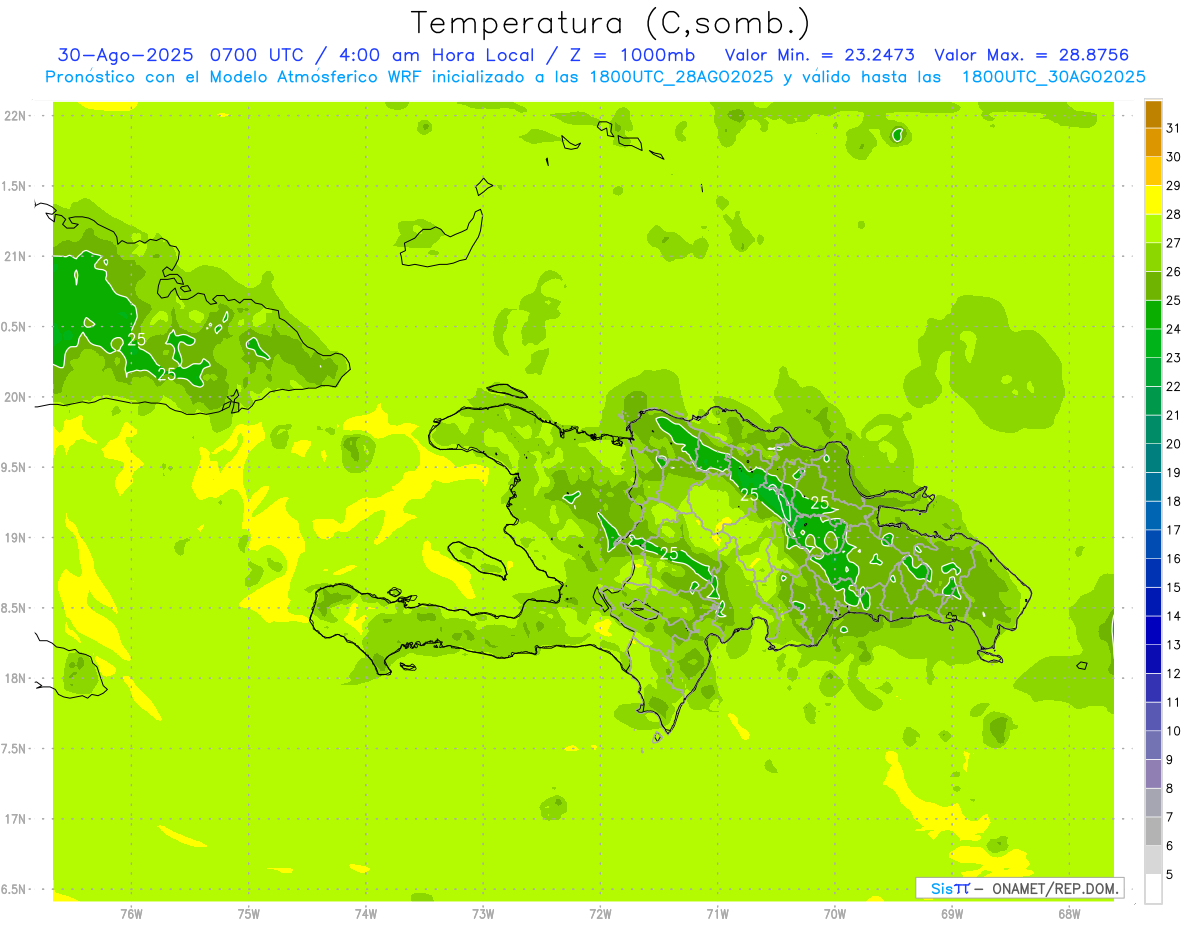Click the 'ONAMET/REP.DOM.' credit label

click(1054, 888)
